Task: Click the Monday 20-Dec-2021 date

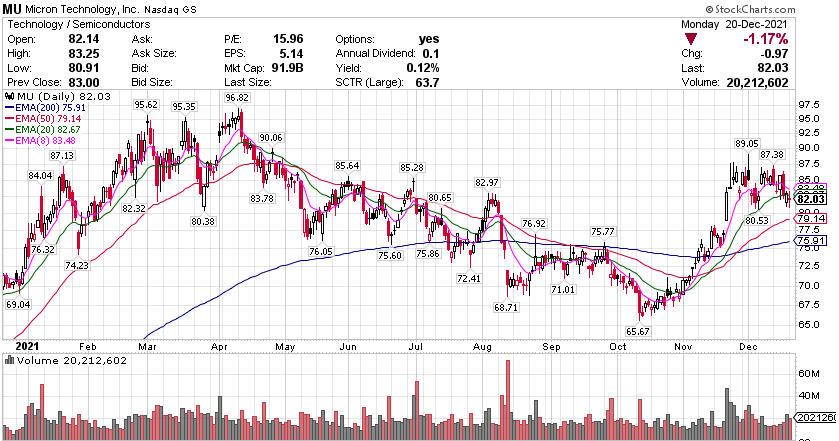Action: click(x=734, y=24)
